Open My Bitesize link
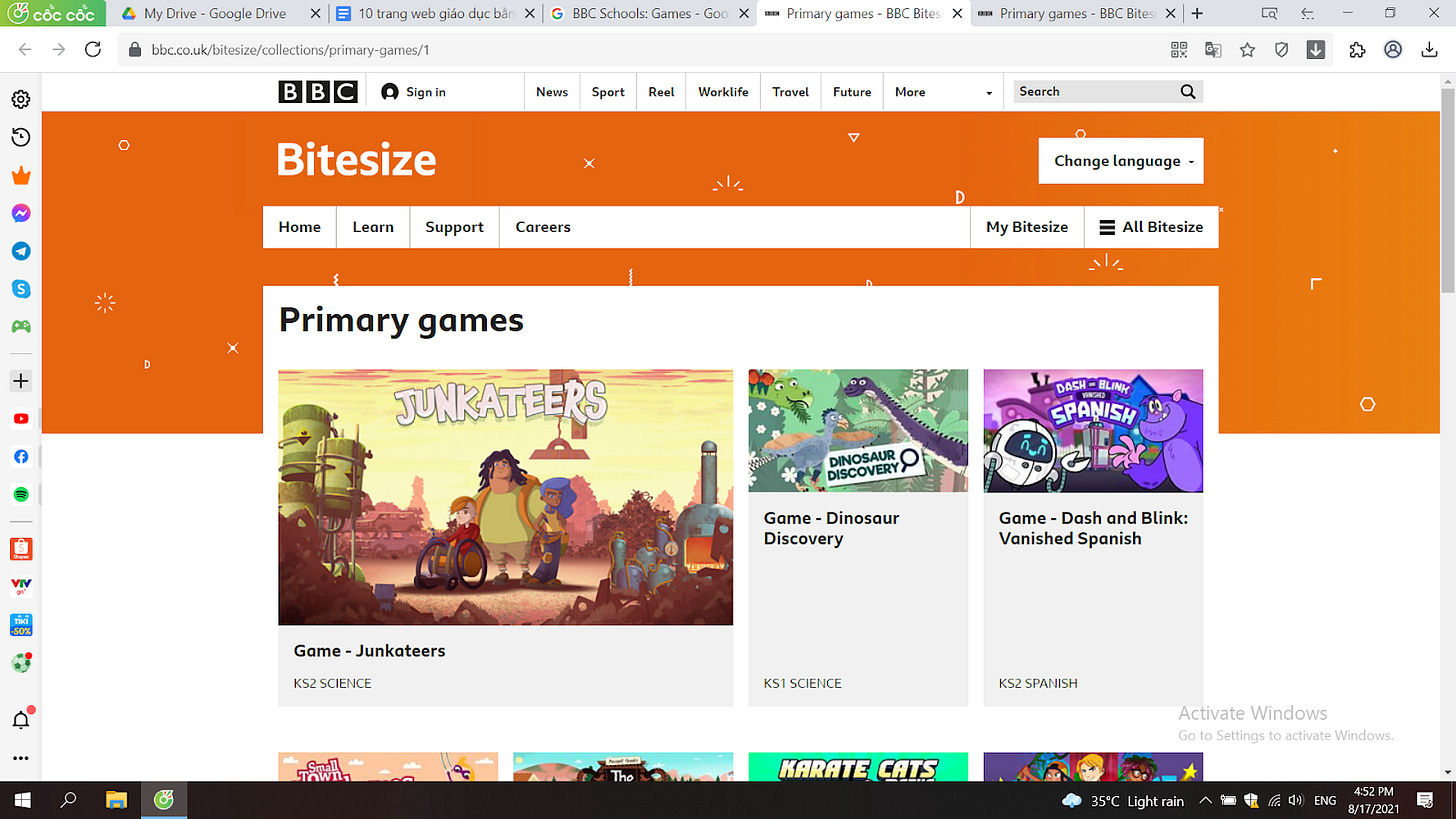 coord(1027,227)
